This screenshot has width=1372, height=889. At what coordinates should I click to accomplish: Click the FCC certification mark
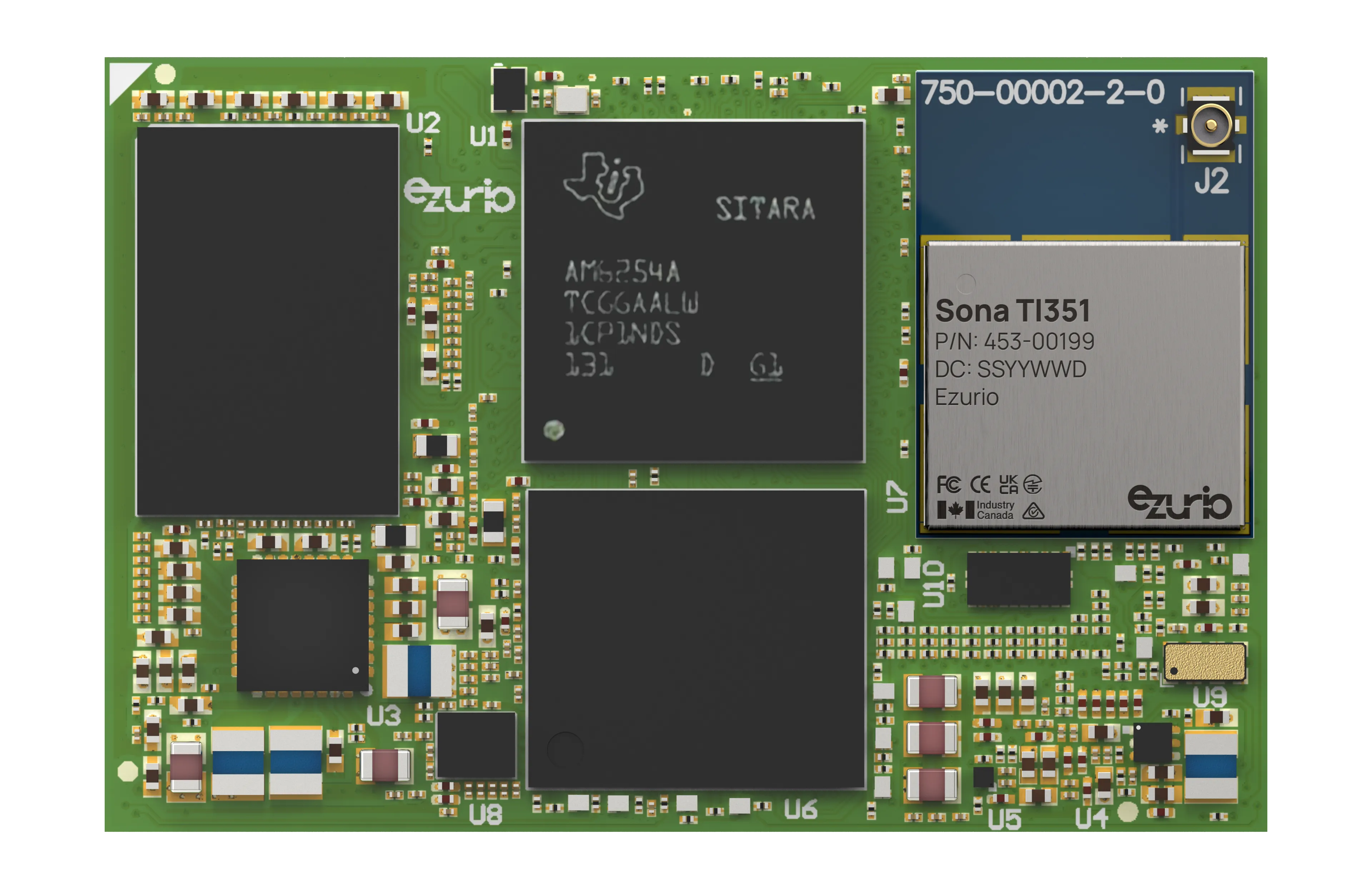click(949, 485)
